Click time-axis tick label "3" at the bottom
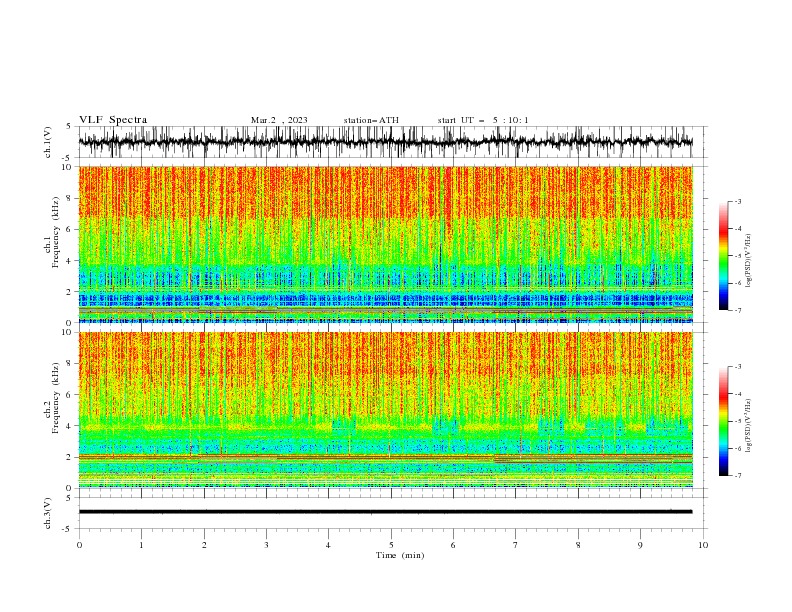Screen dimensions: 792x612 click(266, 545)
